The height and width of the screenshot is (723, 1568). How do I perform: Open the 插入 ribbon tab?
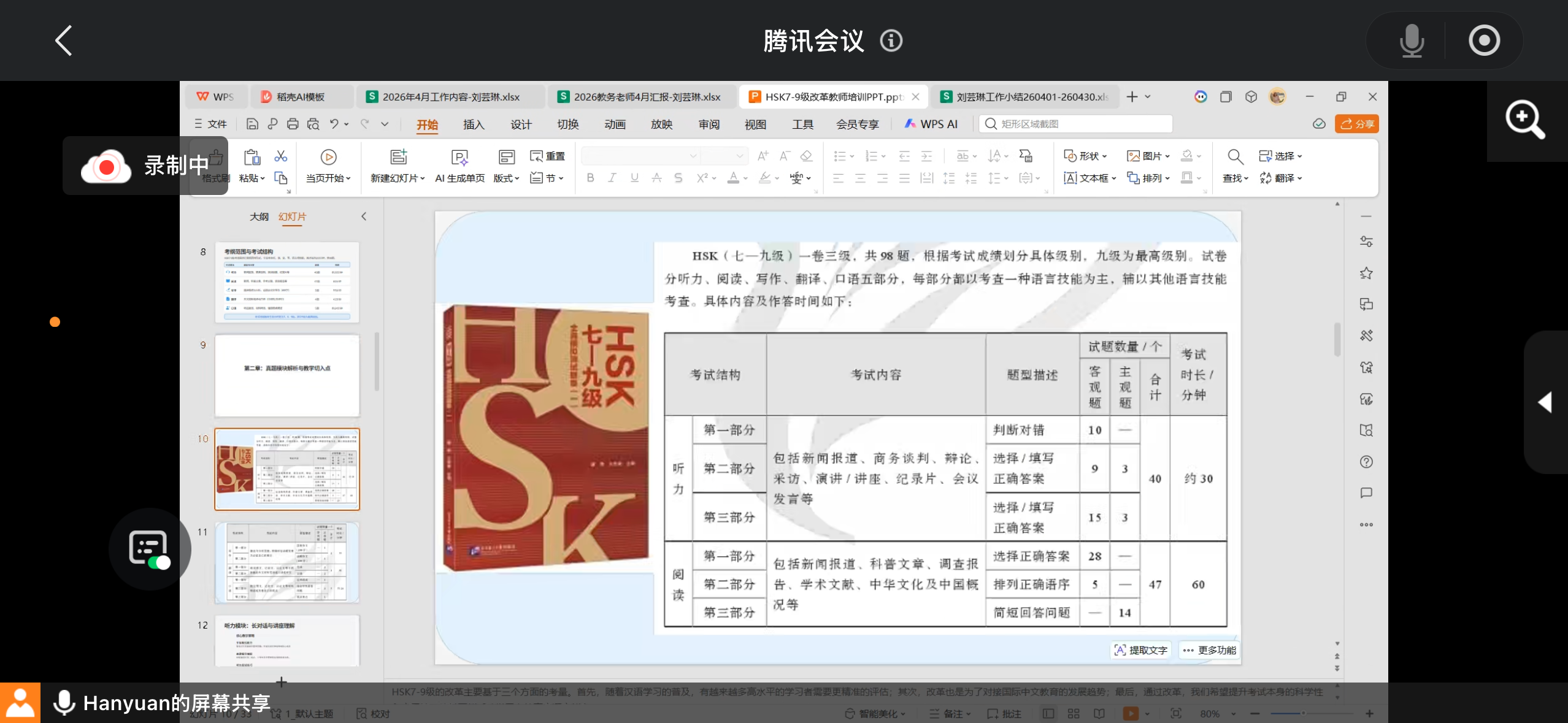[473, 124]
